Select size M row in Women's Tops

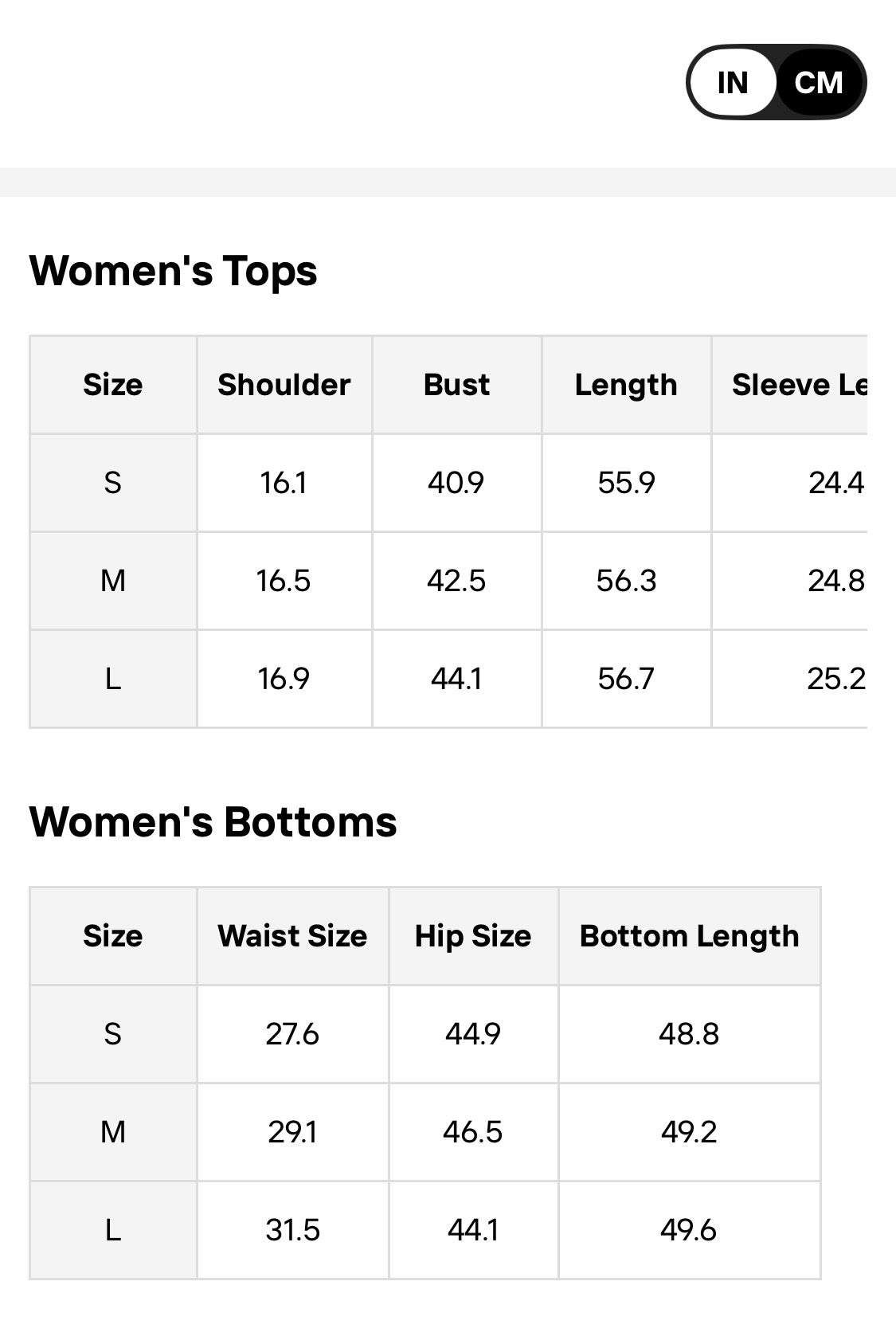448,581
